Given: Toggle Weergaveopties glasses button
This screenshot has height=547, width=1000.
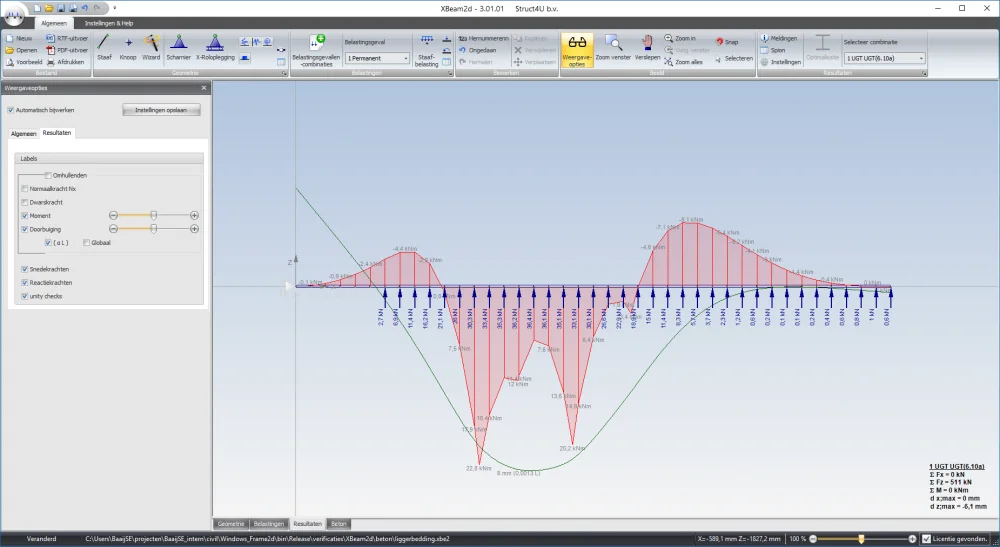Looking at the screenshot, I should click(577, 50).
